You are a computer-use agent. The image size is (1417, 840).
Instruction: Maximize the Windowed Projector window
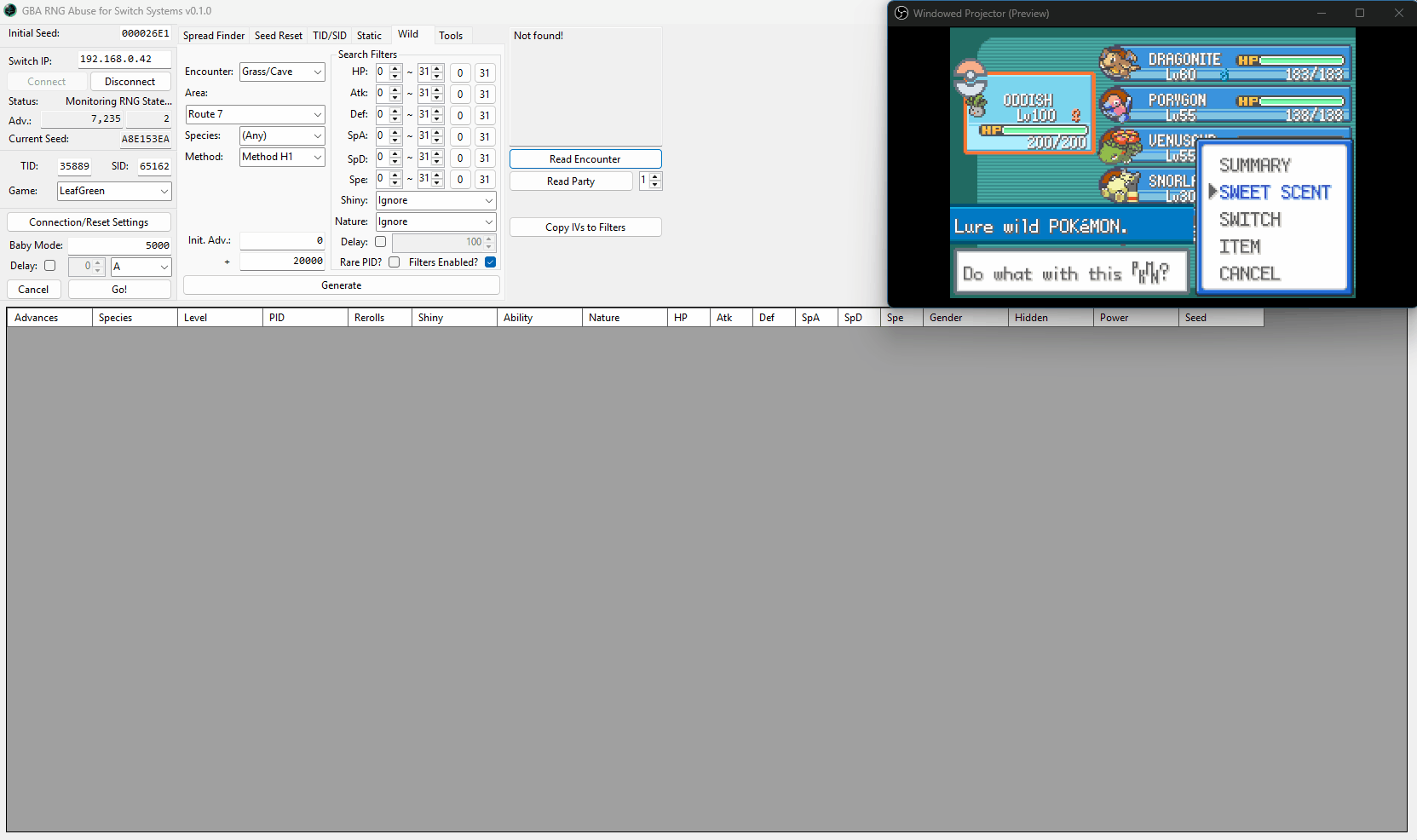(1360, 13)
